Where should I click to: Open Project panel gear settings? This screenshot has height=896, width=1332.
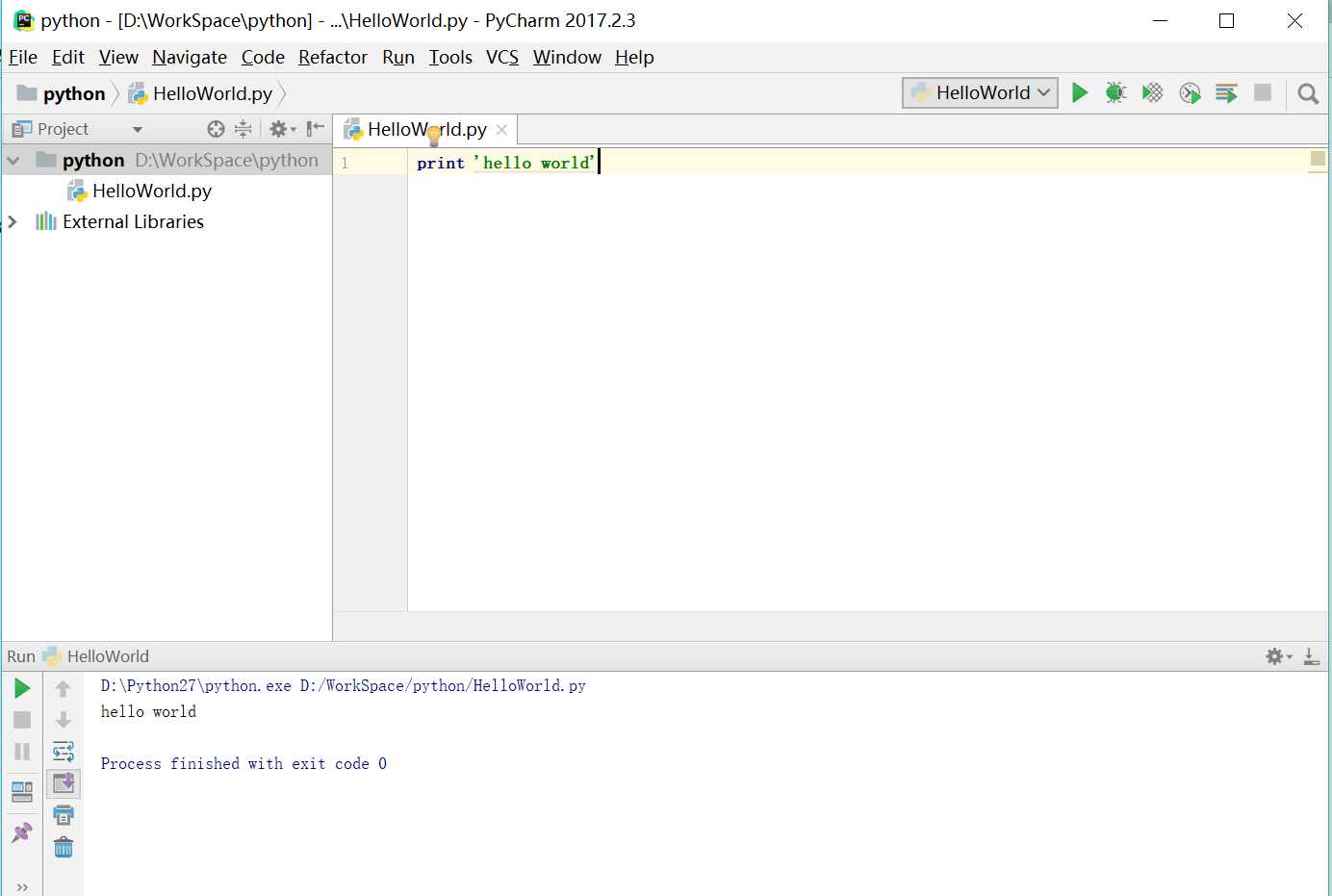click(282, 129)
